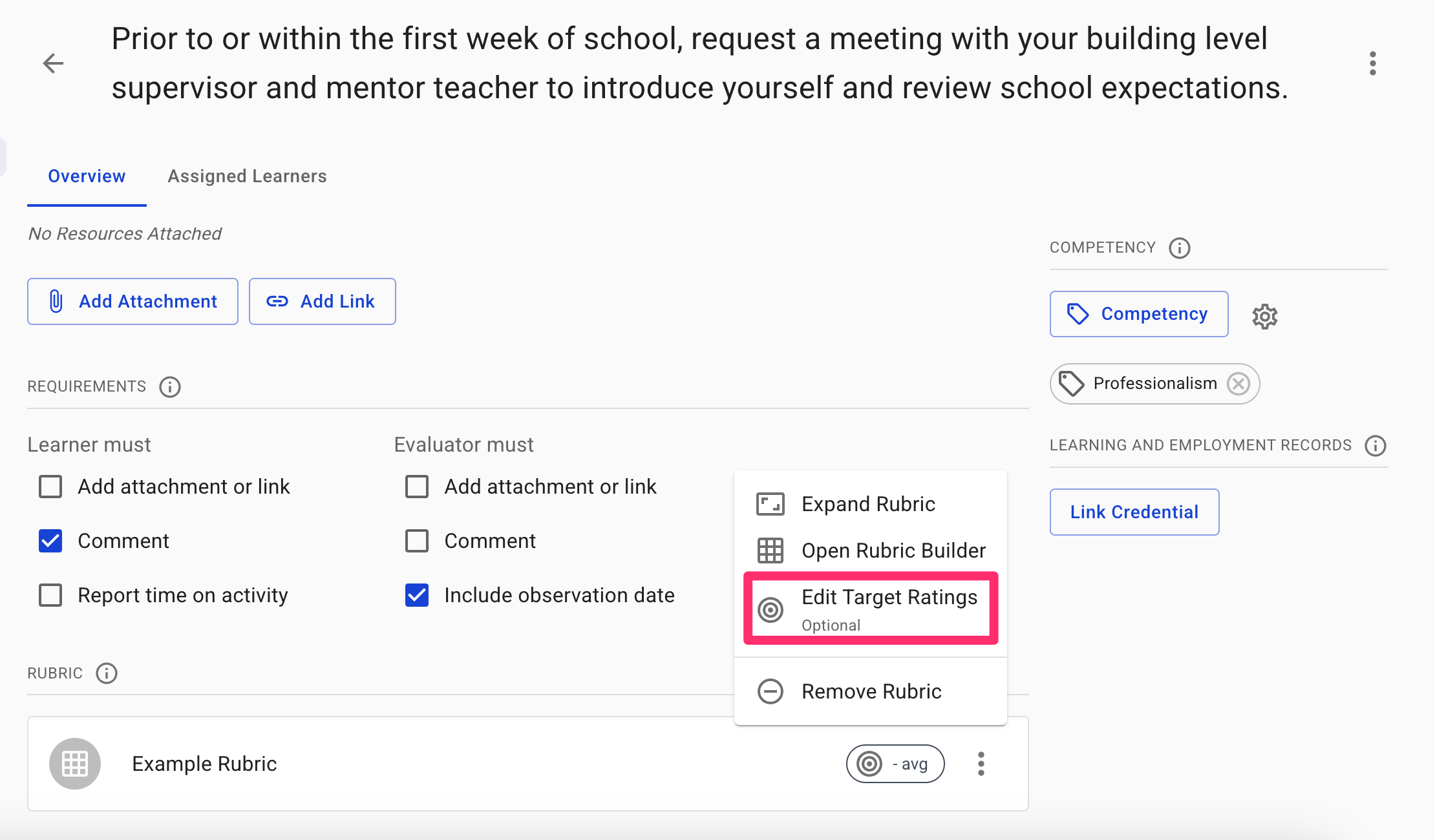Uncheck the learner Comment checkbox
The height and width of the screenshot is (840, 1435).
pyautogui.click(x=50, y=541)
